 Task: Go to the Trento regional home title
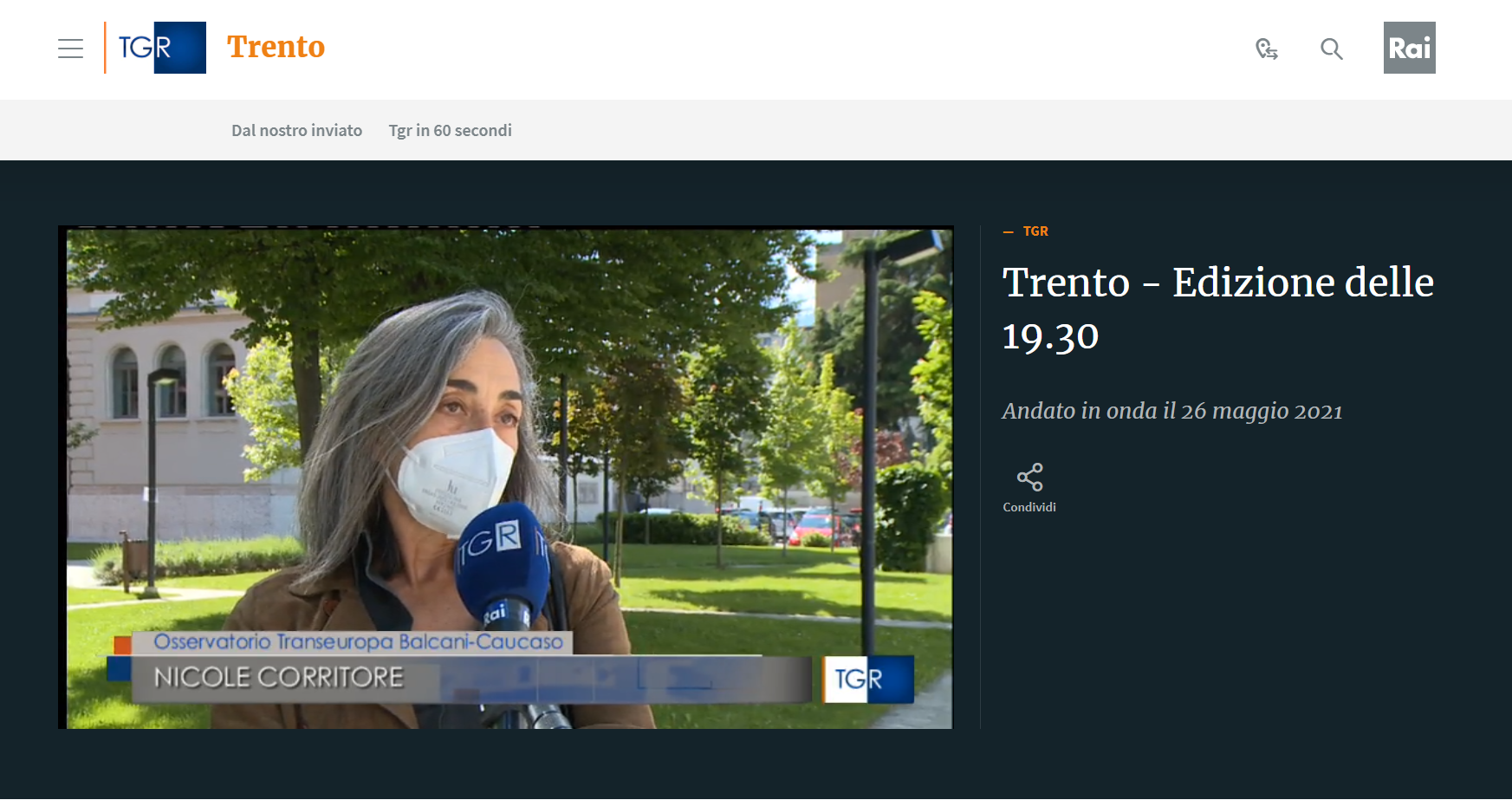point(276,47)
